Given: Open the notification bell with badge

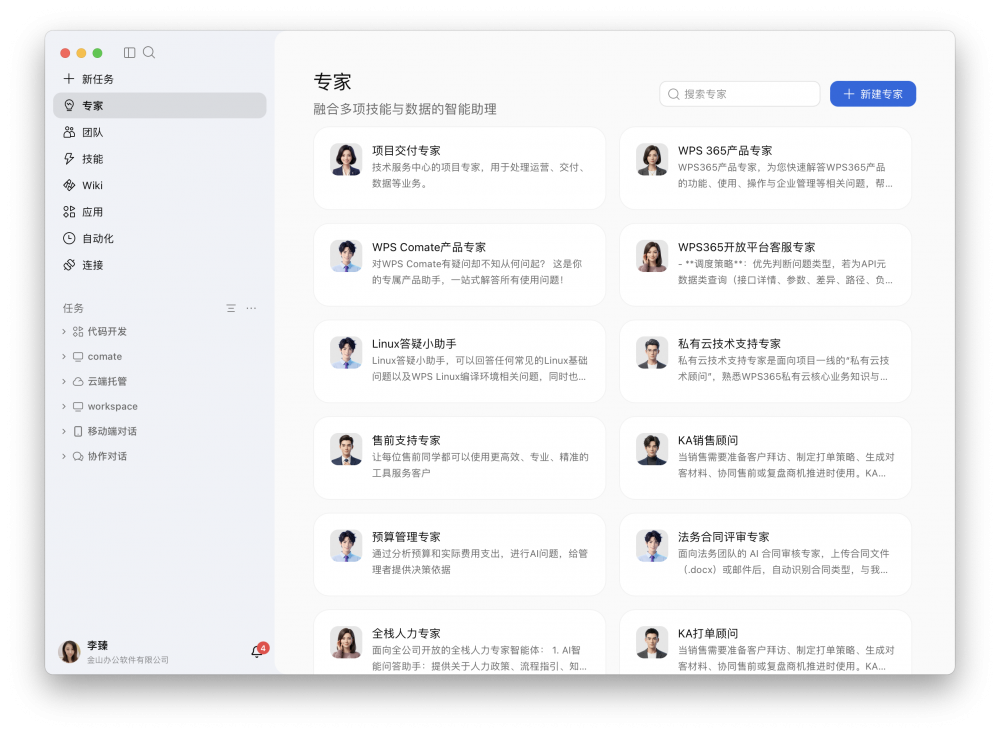Looking at the screenshot, I should (x=258, y=650).
